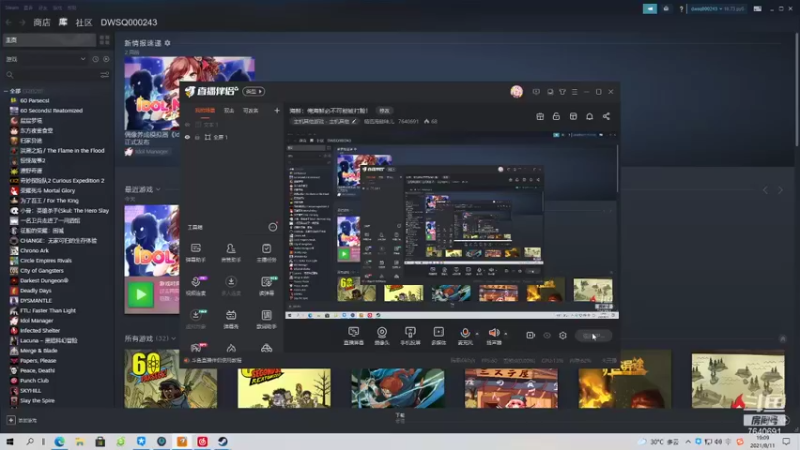
Task: Open the Store tab in Steam
Action: coord(42,22)
